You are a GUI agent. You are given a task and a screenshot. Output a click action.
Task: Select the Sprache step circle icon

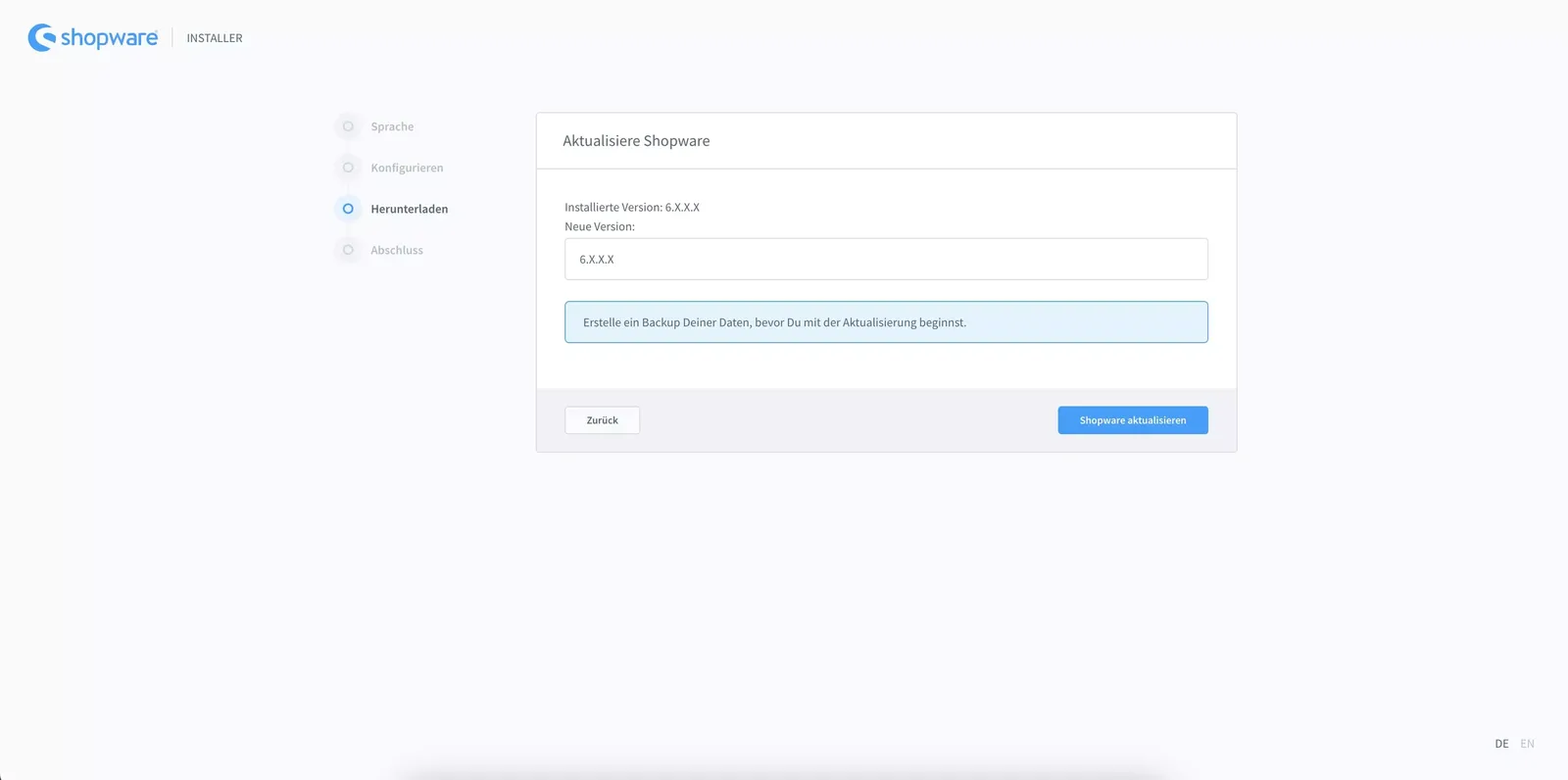point(348,126)
